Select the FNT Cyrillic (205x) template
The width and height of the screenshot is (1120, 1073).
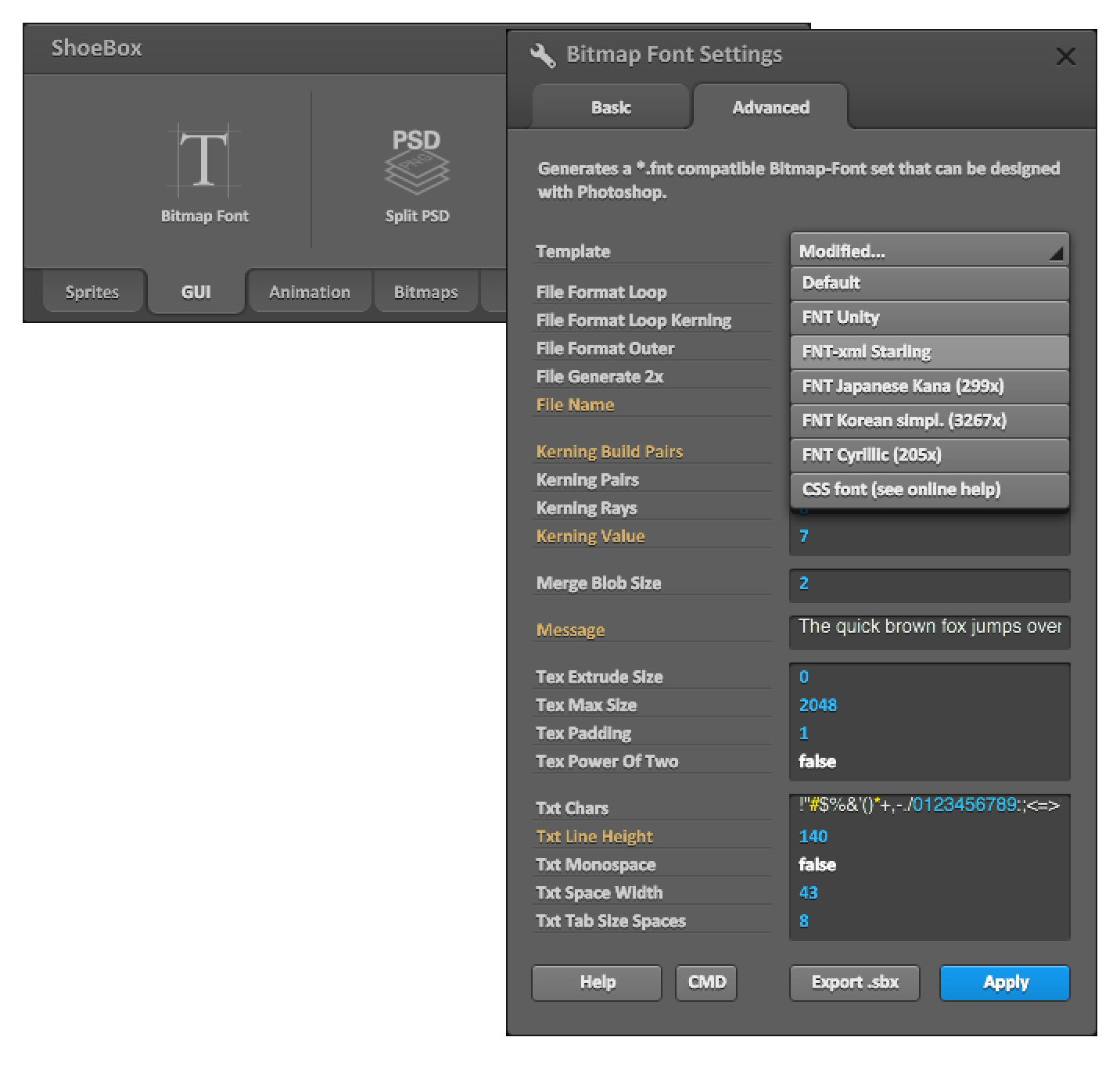pyautogui.click(x=929, y=455)
